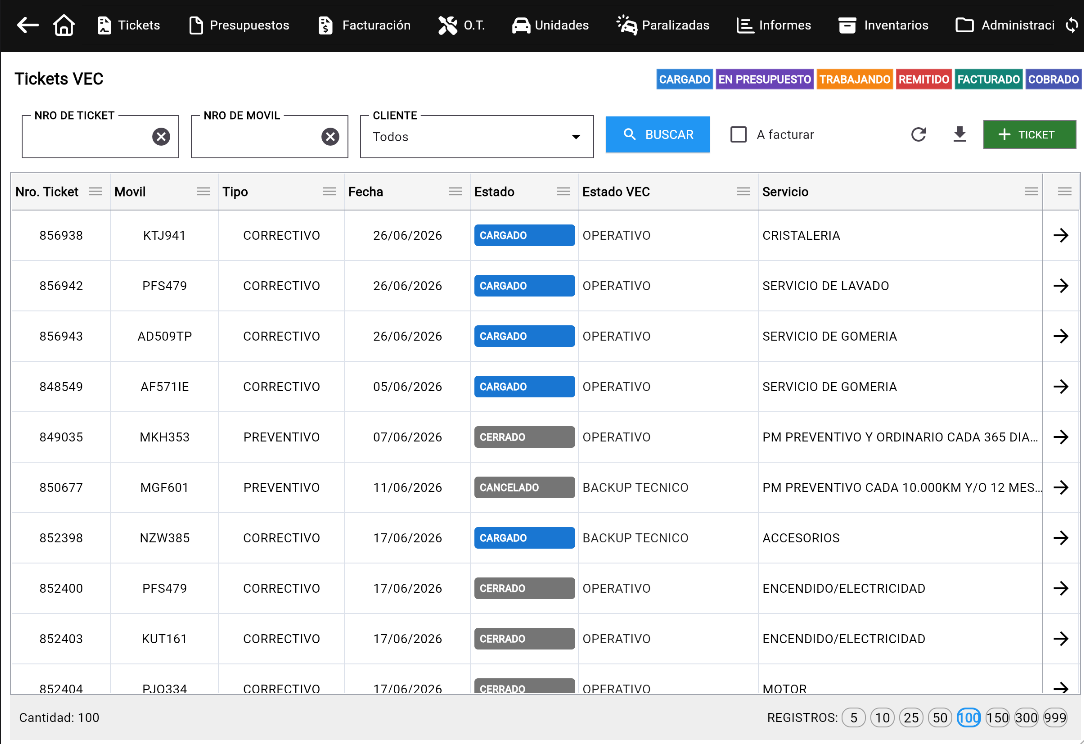
Task: Refresh the ticket list
Action: [918, 134]
